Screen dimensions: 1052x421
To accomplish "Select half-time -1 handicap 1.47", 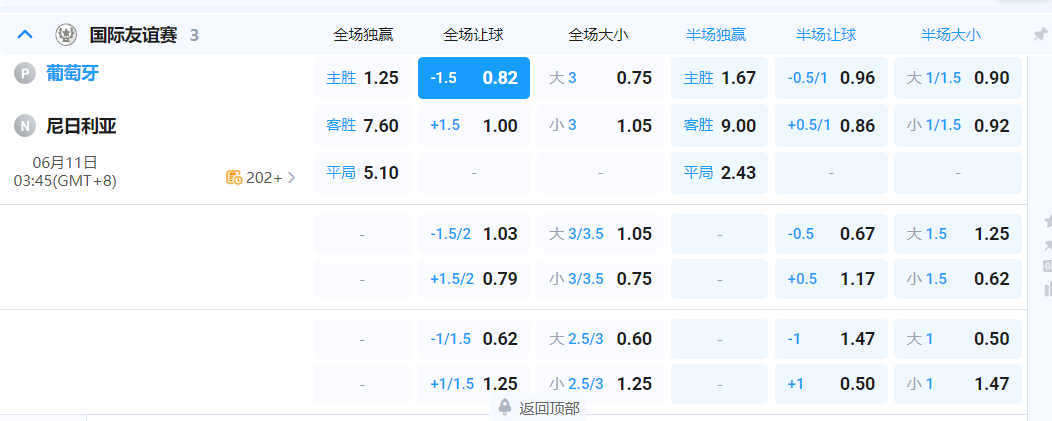I will pyautogui.click(x=831, y=339).
